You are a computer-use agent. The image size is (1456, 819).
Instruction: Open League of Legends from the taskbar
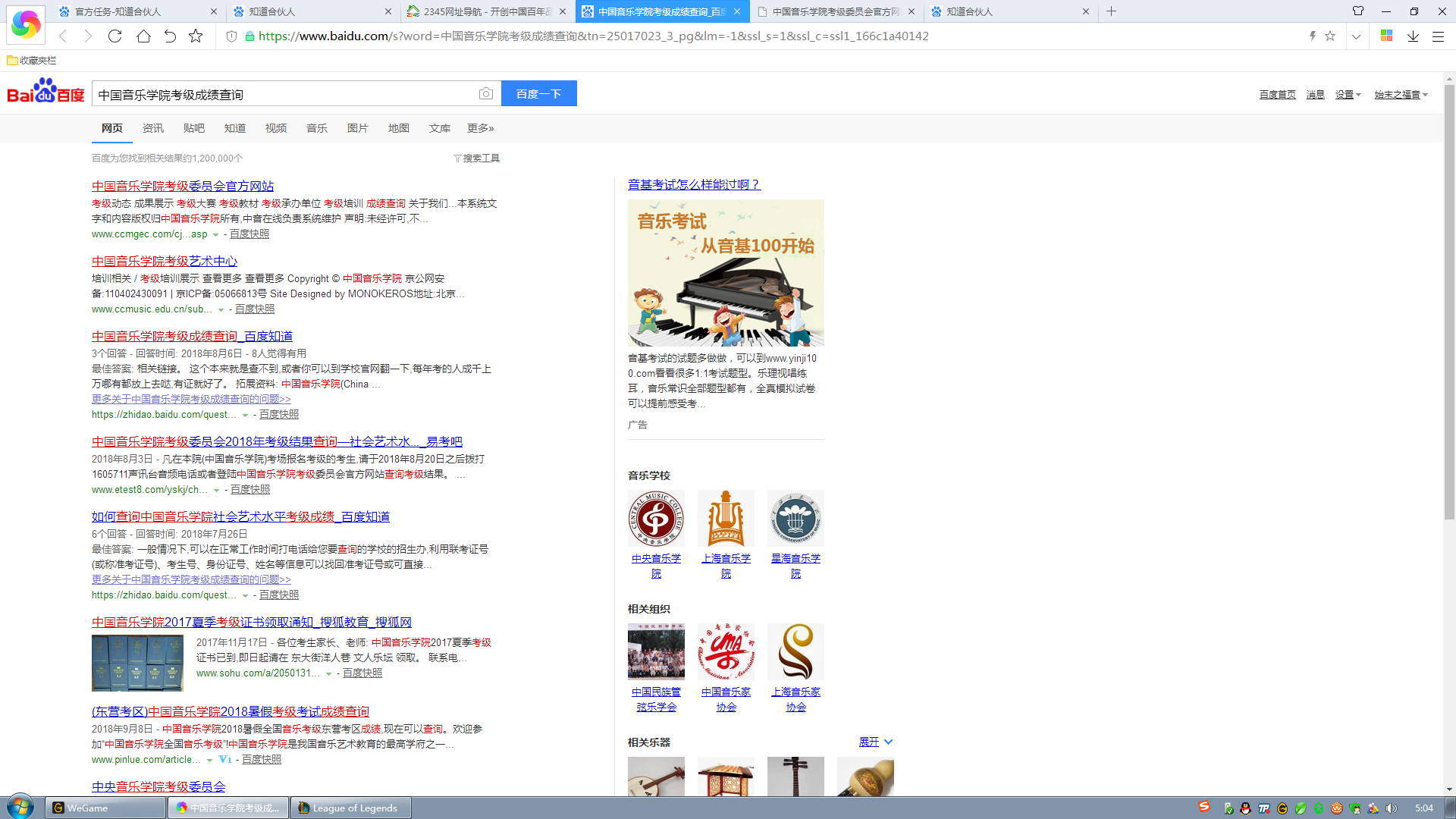pyautogui.click(x=351, y=808)
